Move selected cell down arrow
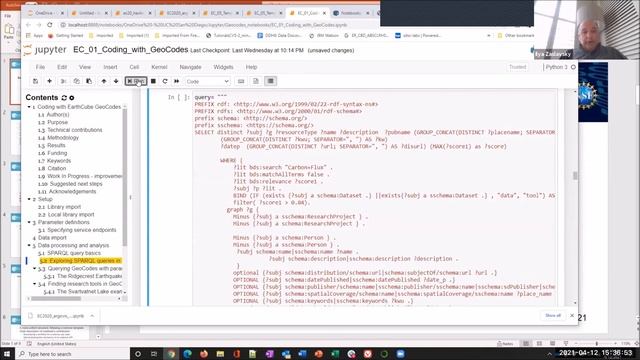The image size is (640, 360). pyautogui.click(x=116, y=81)
